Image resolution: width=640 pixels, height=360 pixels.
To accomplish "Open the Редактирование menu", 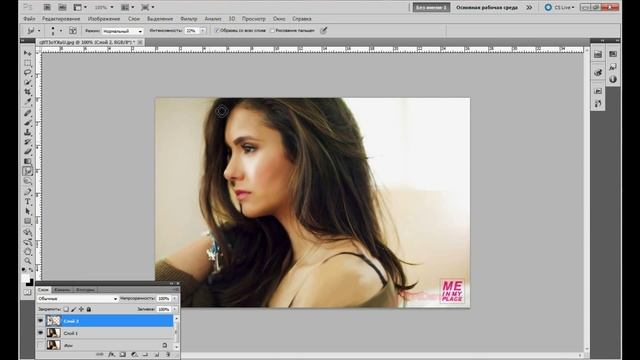I will [61, 19].
